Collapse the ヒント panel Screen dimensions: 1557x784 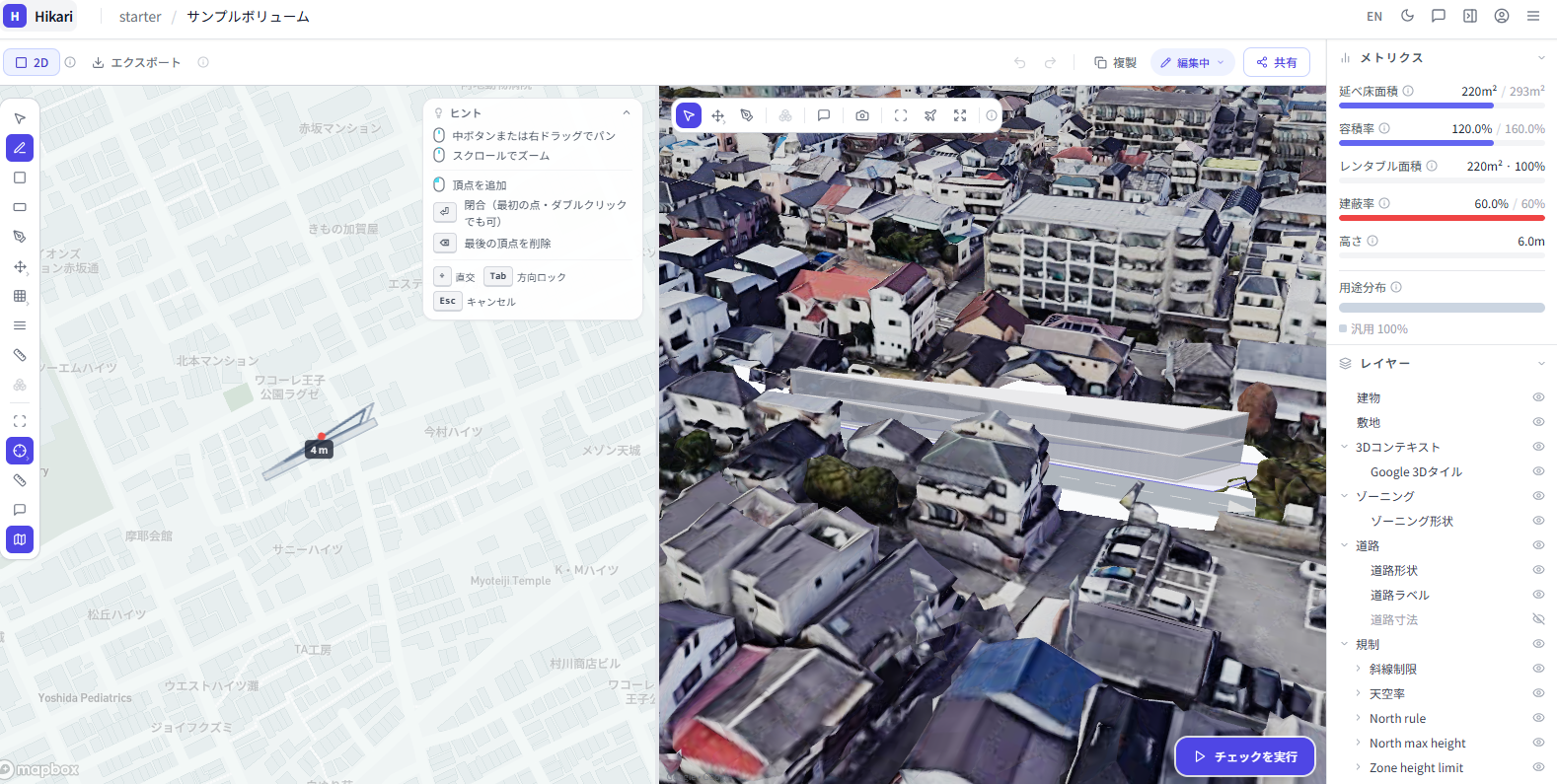click(x=627, y=113)
